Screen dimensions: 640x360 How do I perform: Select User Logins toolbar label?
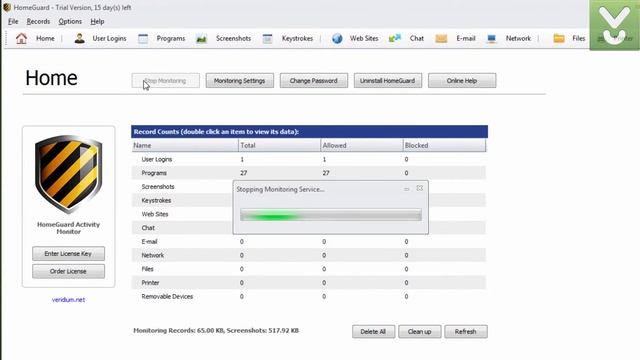click(x=109, y=38)
